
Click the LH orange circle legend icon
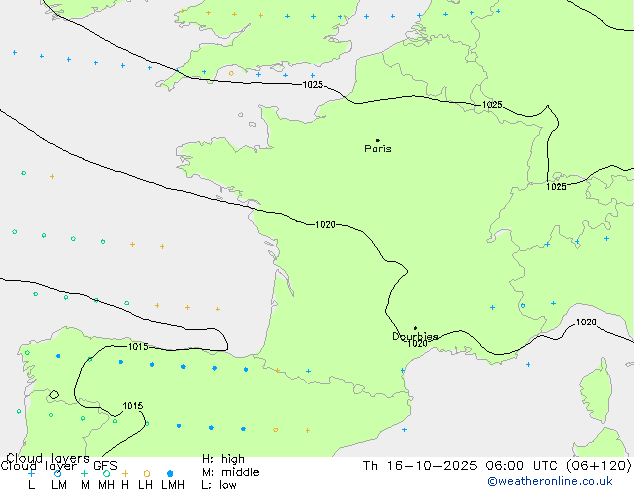(x=147, y=473)
